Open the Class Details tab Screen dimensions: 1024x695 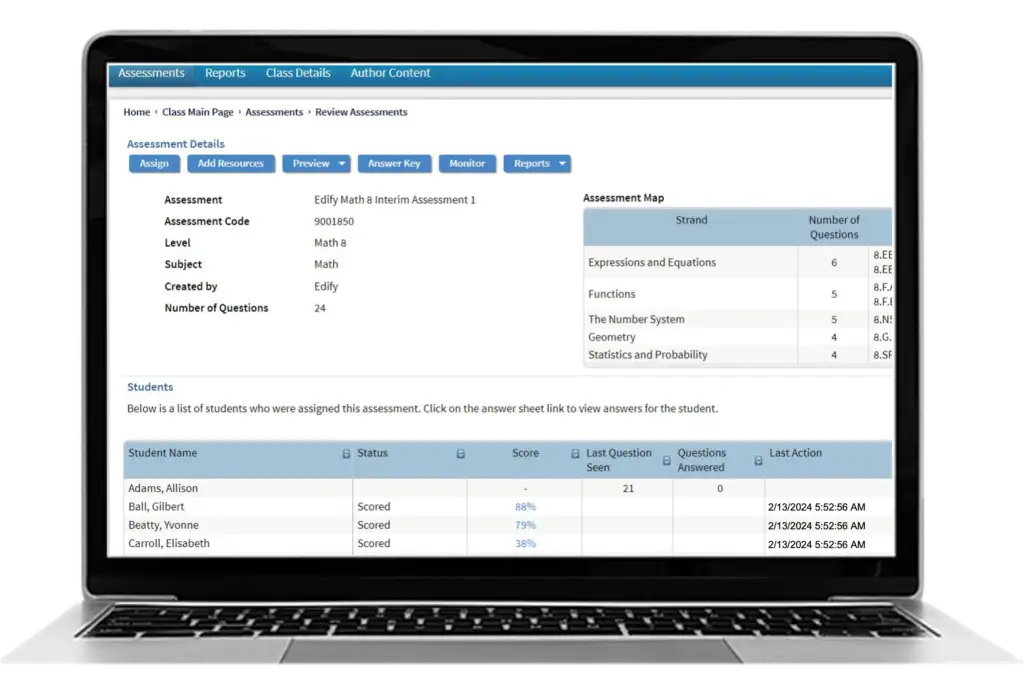(x=298, y=72)
